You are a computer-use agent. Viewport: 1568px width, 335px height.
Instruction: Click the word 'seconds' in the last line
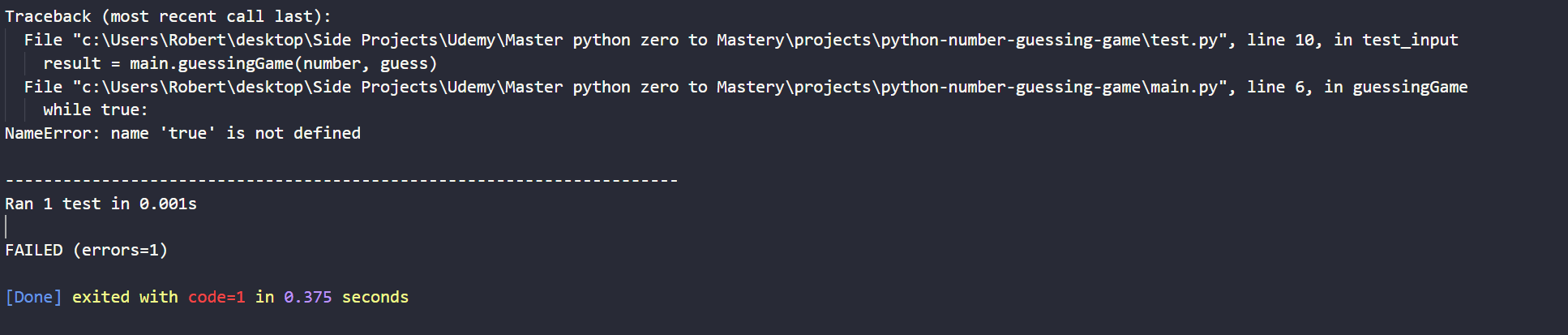[x=375, y=297]
